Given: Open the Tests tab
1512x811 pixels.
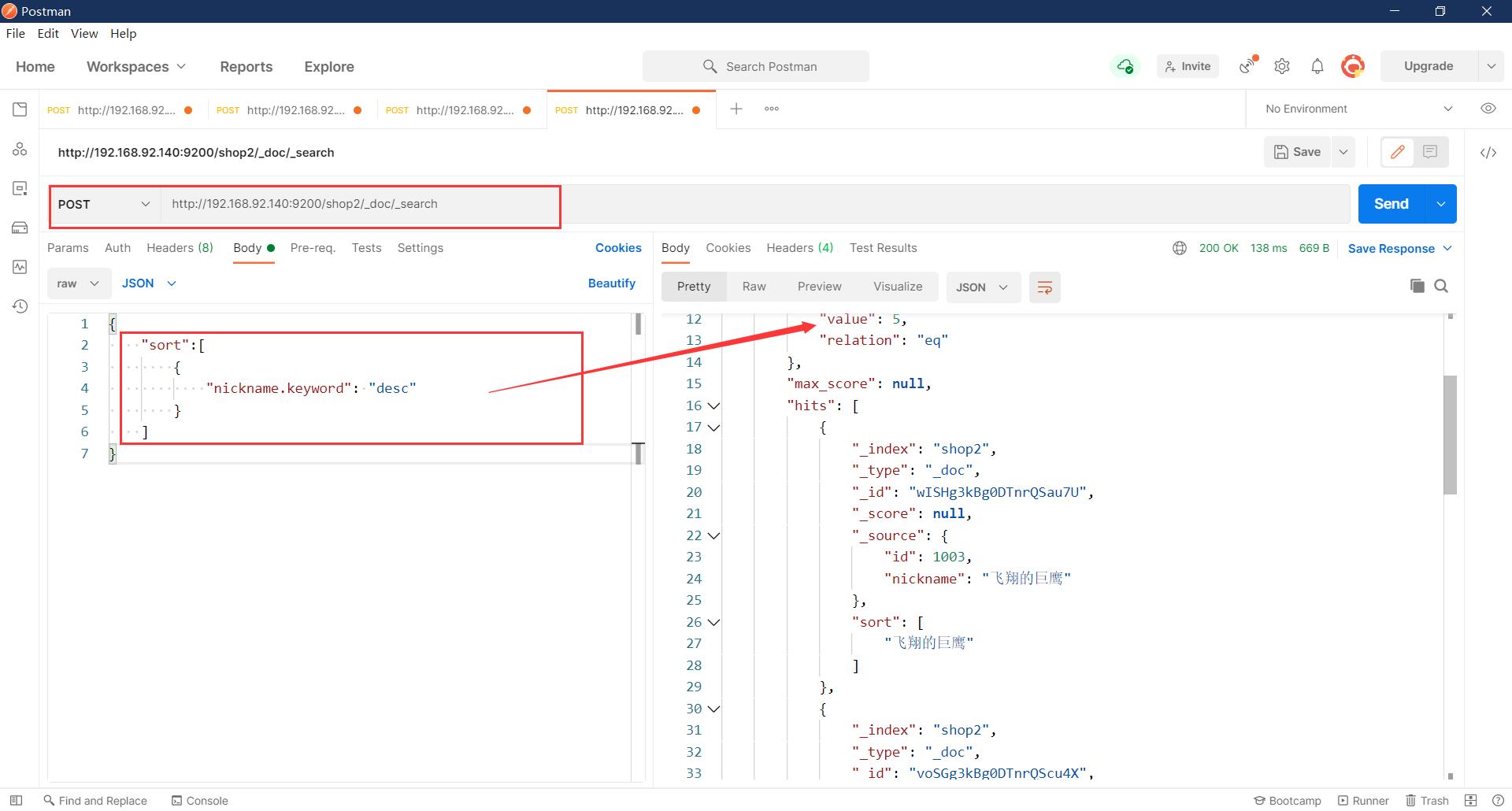Looking at the screenshot, I should point(366,248).
